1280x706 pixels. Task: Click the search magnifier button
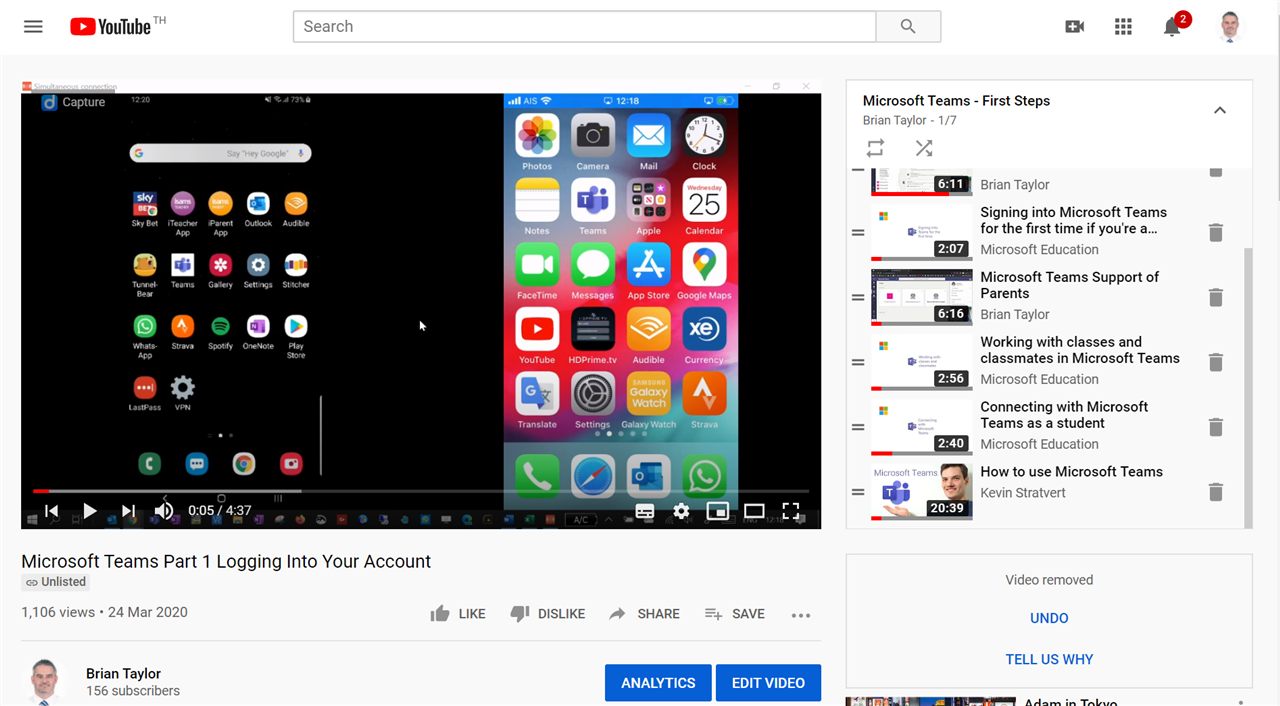pyautogui.click(x=908, y=27)
